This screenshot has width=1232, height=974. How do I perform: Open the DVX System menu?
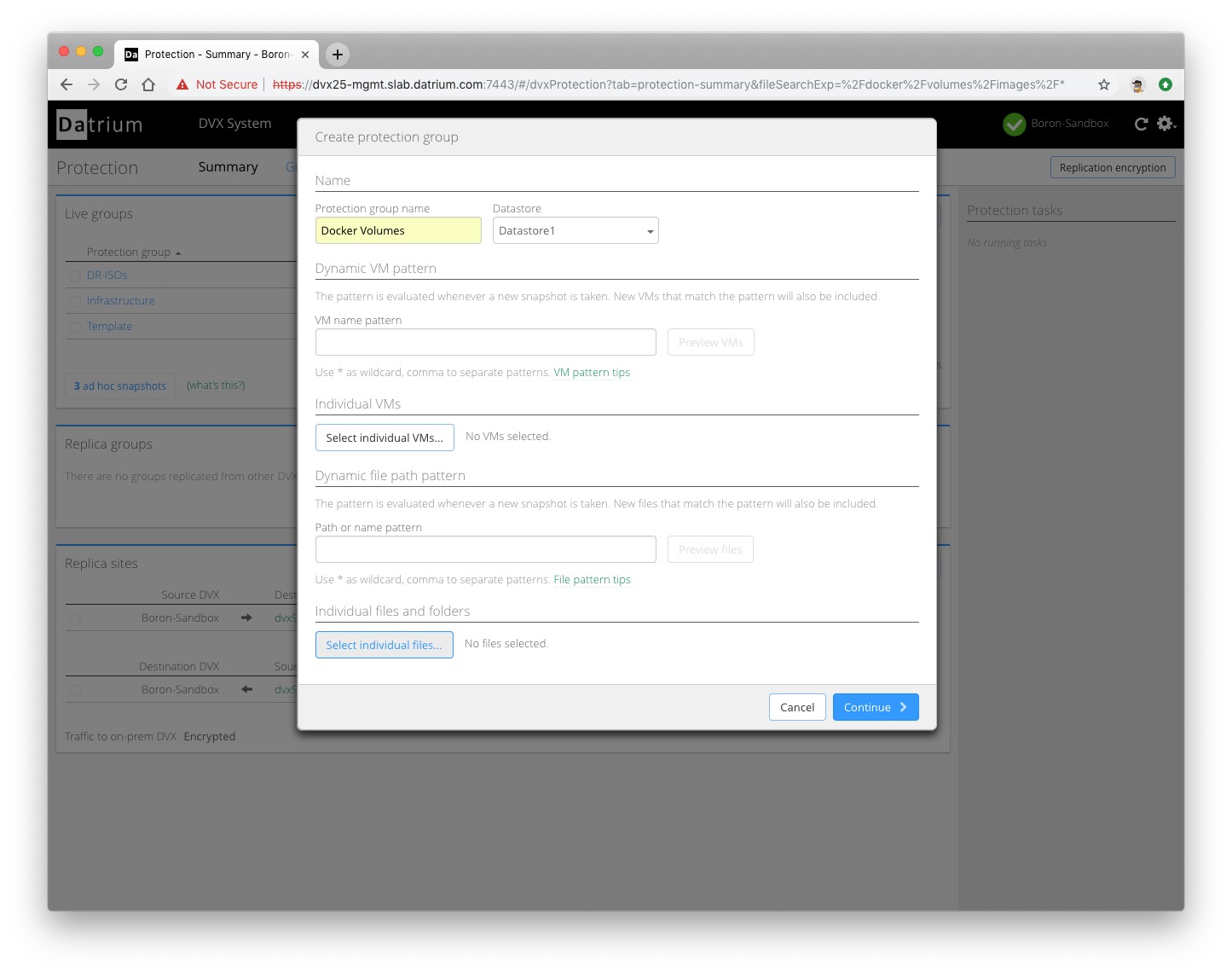235,124
